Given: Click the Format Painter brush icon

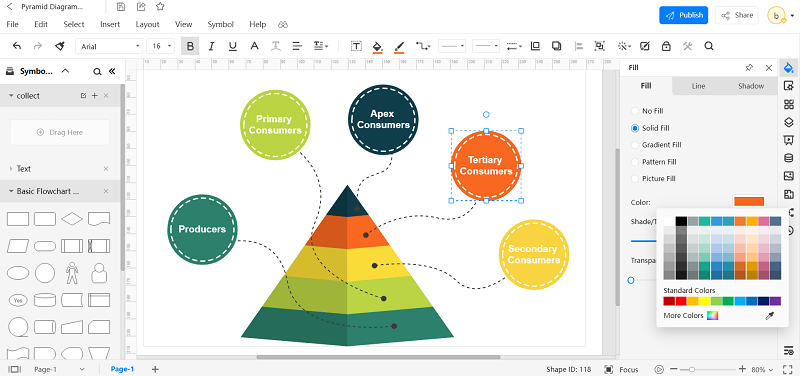Looking at the screenshot, I should pyautogui.click(x=60, y=46).
